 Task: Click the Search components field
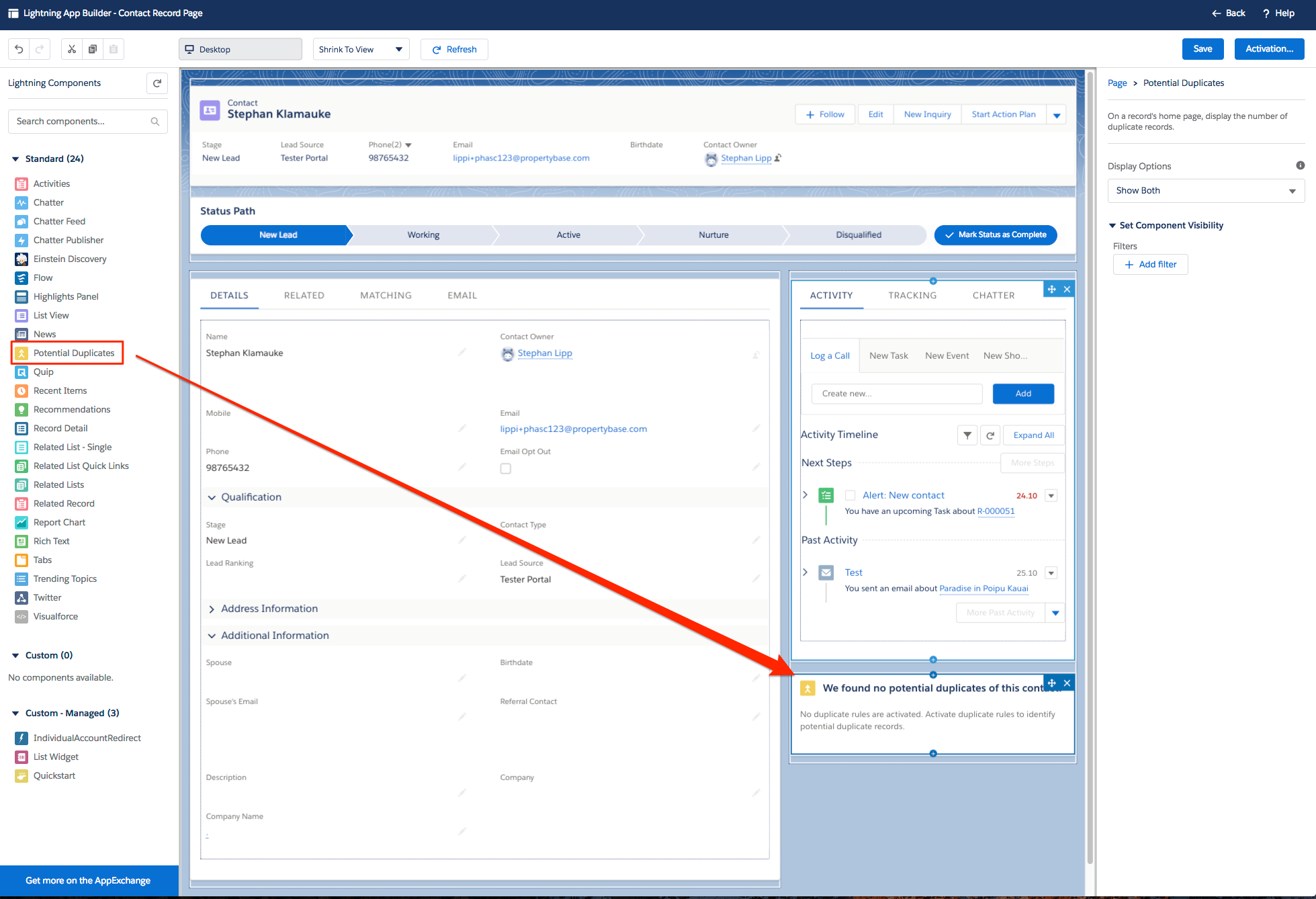tap(87, 122)
